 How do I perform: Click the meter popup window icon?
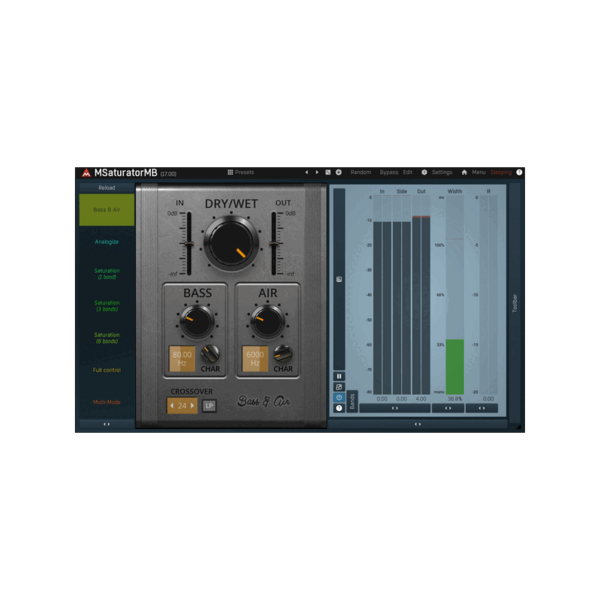[x=339, y=387]
